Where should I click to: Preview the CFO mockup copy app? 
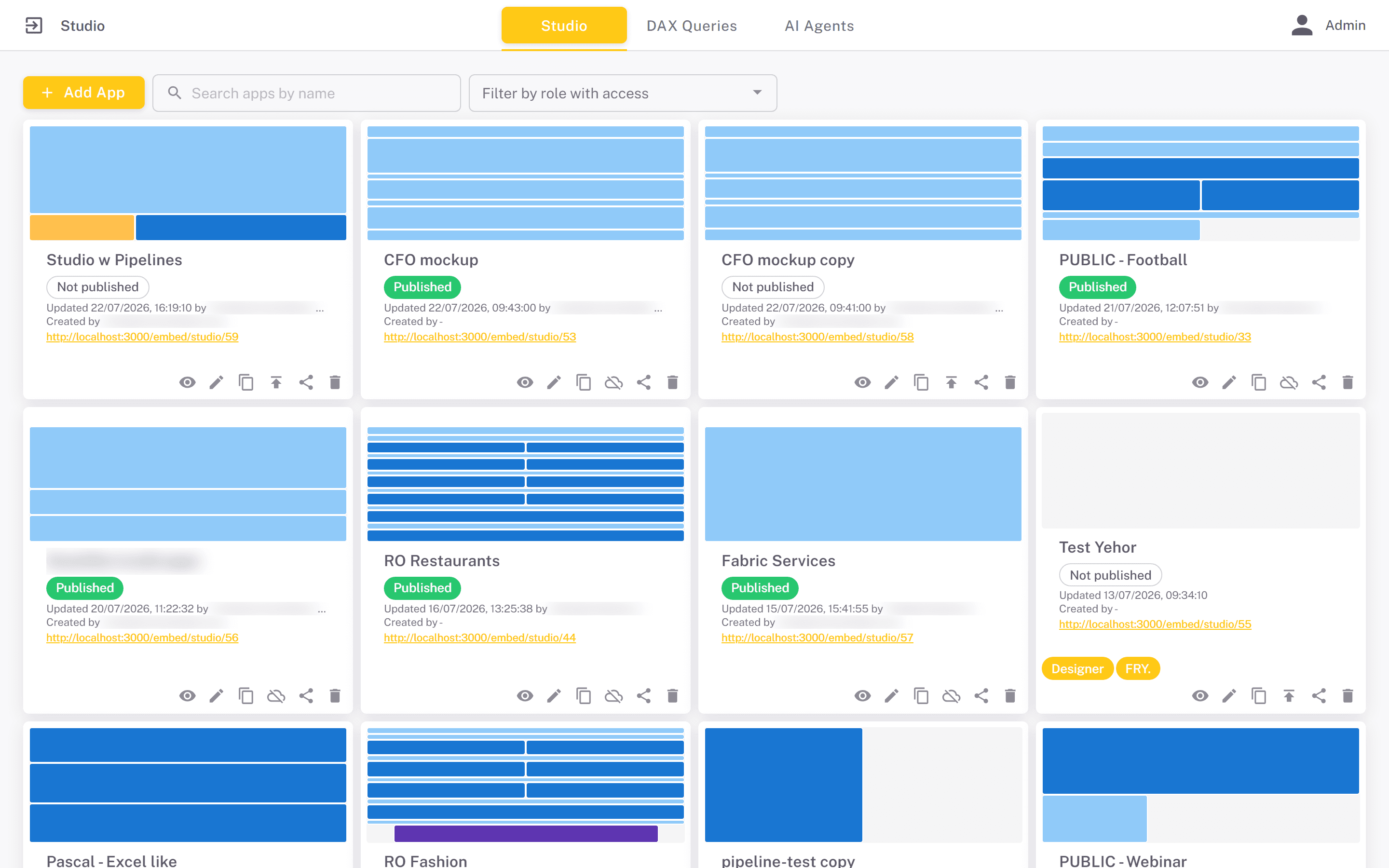(862, 382)
